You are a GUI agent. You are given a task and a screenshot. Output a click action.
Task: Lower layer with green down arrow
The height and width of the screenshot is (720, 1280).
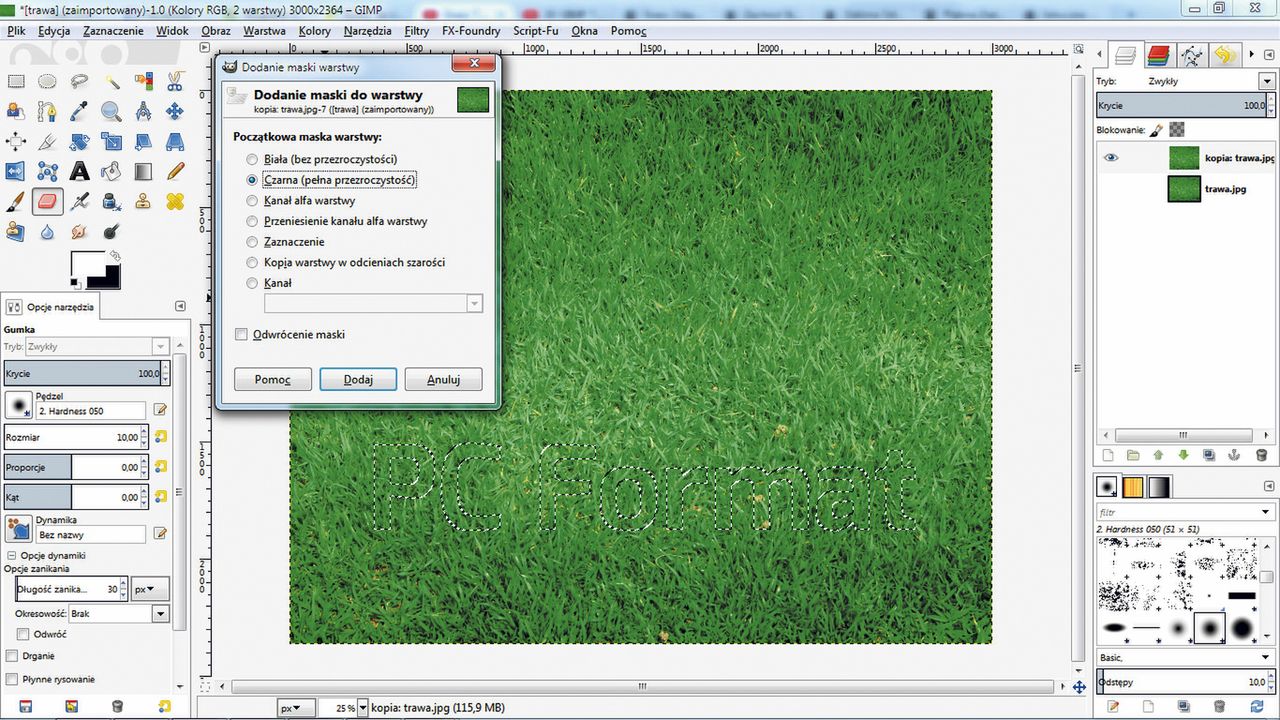coord(1183,455)
